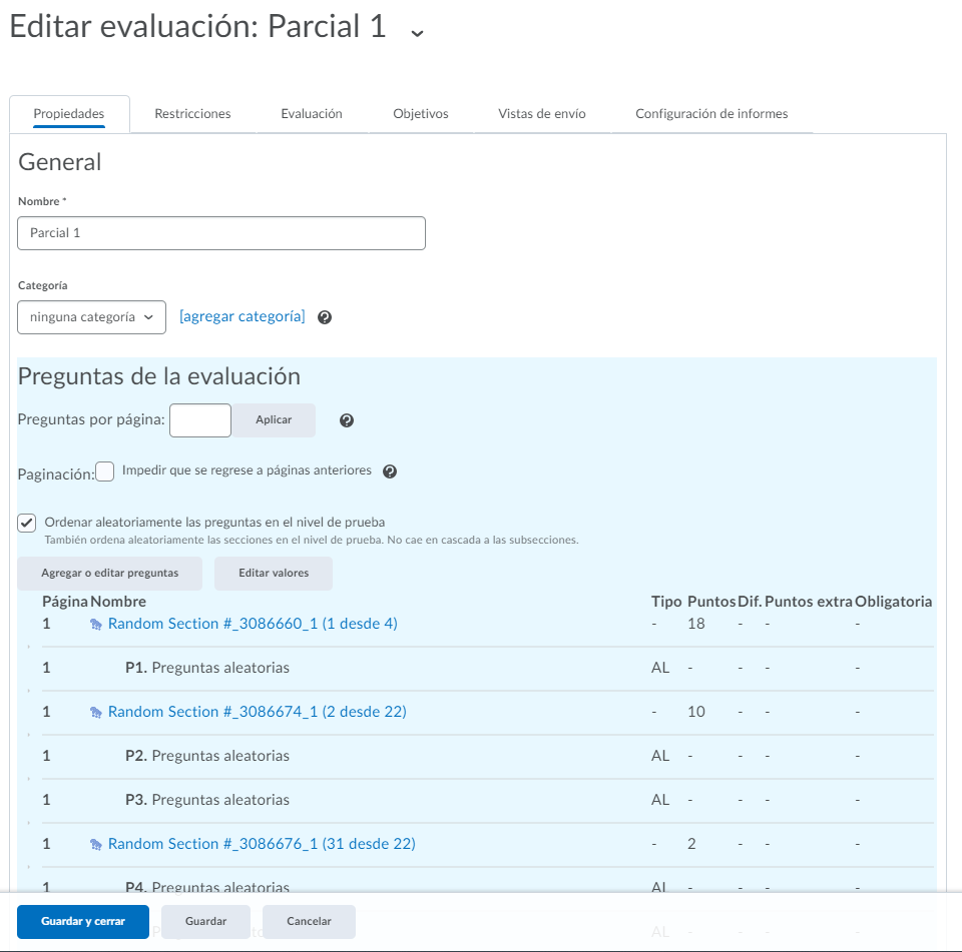Viewport: 962px width, 952px height.
Task: Open the Configuración de informes tab
Action: click(711, 114)
